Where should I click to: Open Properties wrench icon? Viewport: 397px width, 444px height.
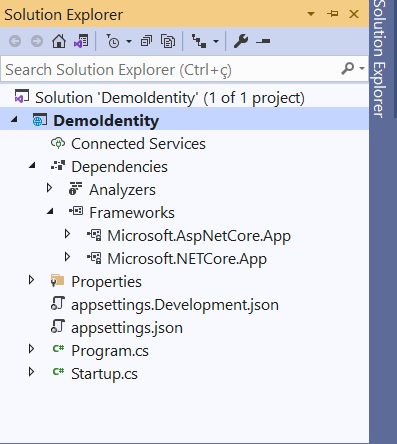click(241, 41)
